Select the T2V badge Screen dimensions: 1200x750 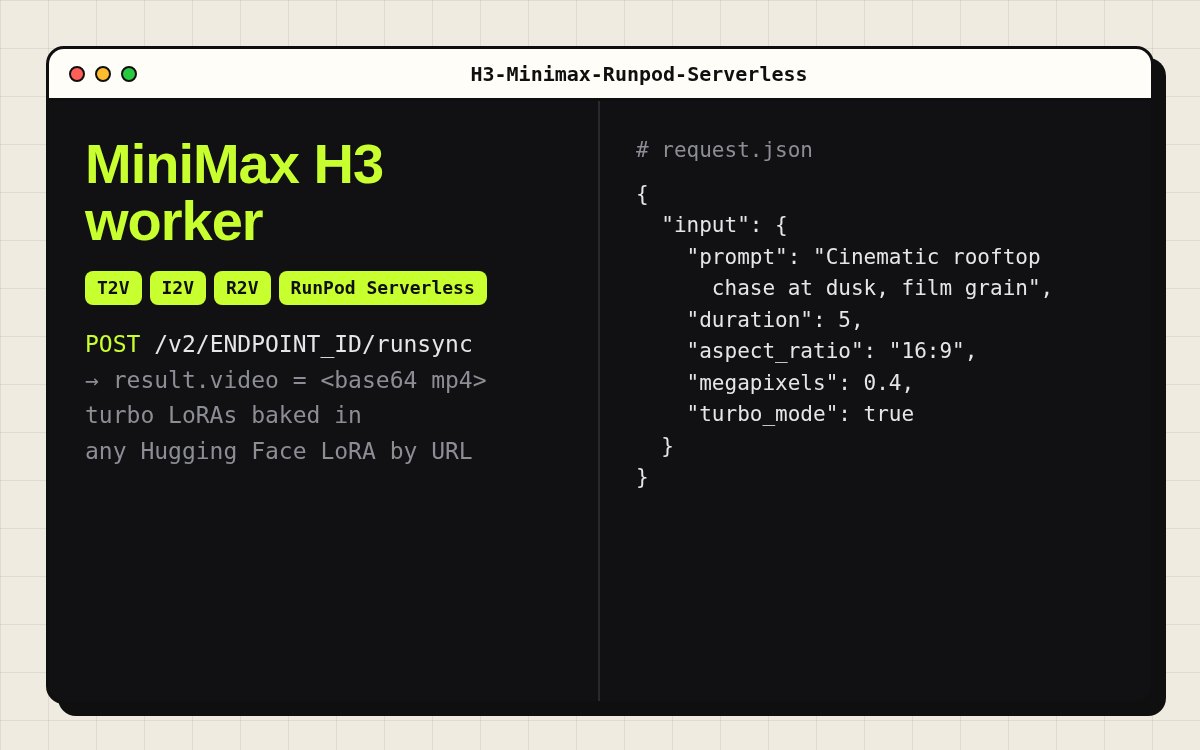coord(113,288)
